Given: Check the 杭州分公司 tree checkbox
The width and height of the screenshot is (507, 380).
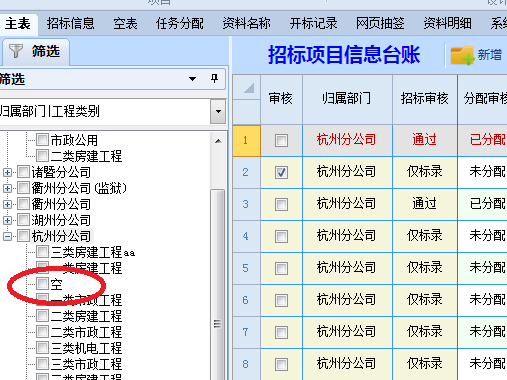Looking at the screenshot, I should [x=24, y=236].
